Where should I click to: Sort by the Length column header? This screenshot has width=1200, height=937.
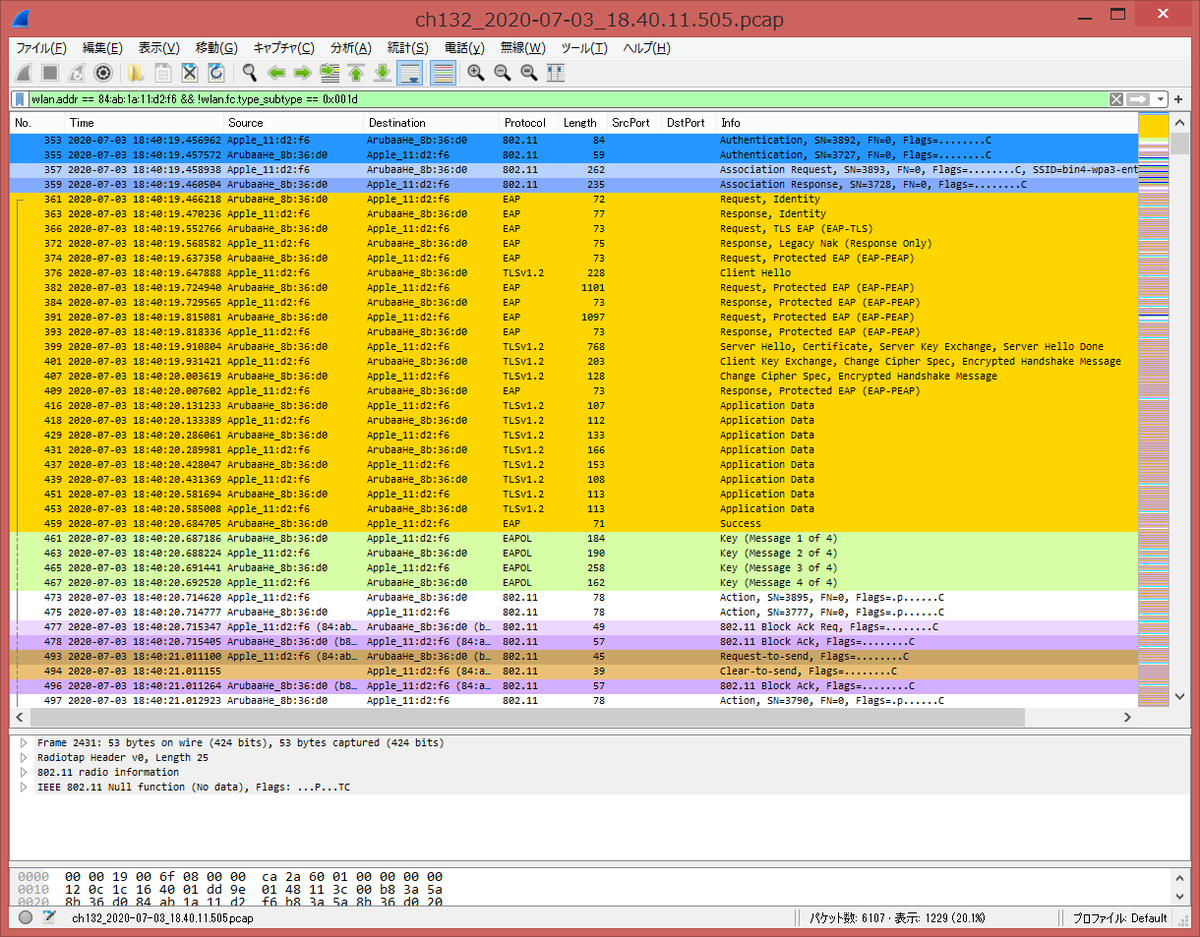582,123
